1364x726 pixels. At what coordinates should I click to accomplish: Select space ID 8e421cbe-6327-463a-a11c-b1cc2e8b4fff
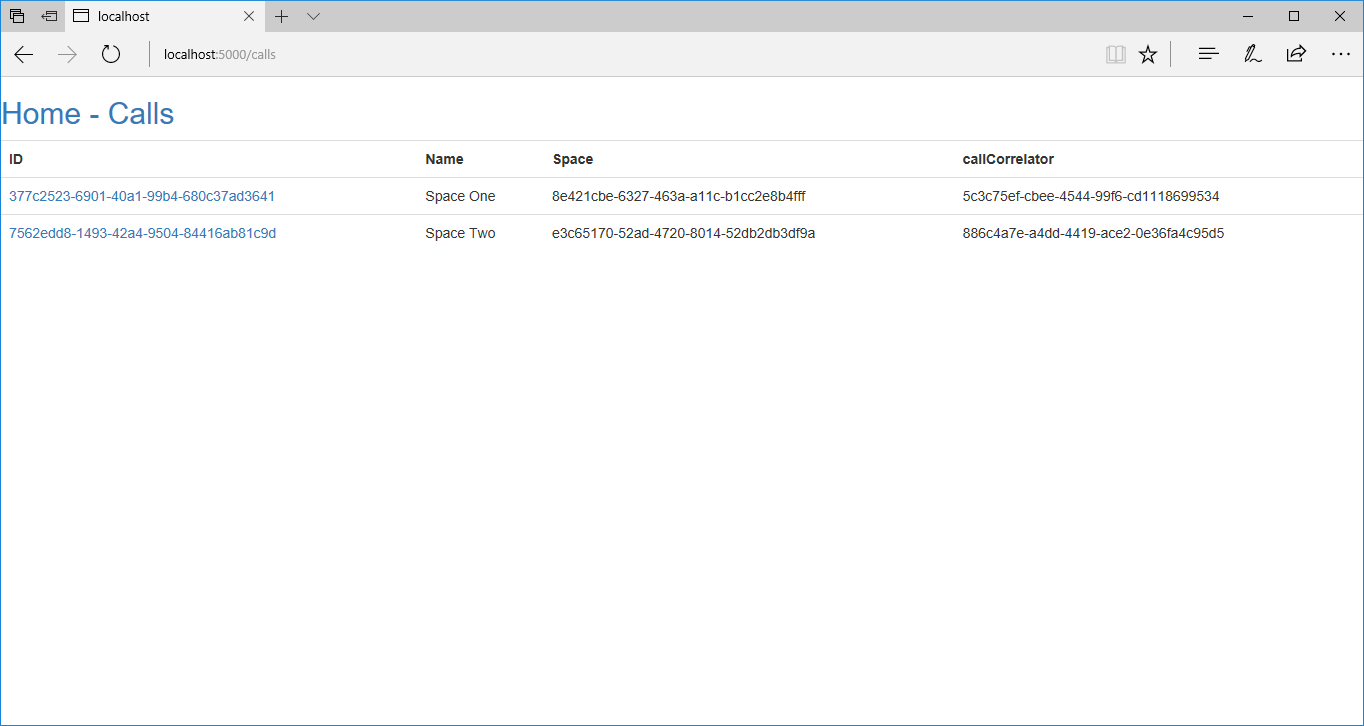point(678,197)
